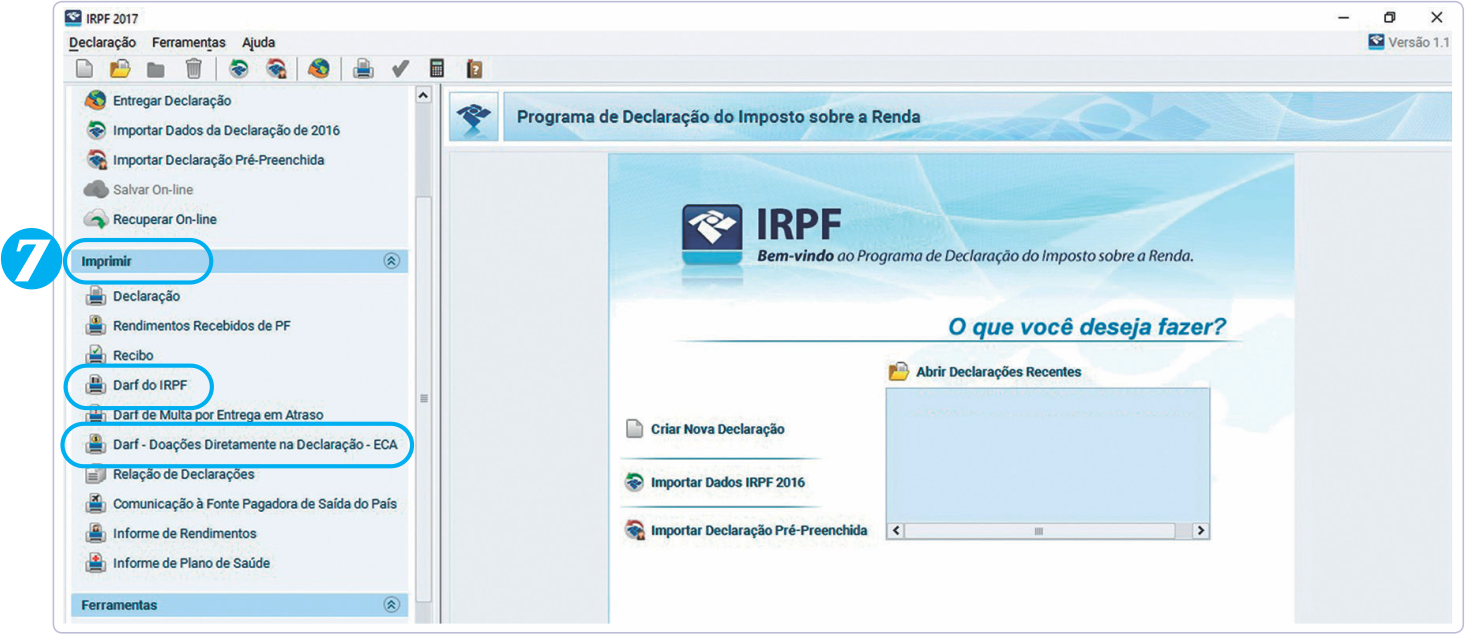
Task: Click the toolbar printer icon
Action: click(x=364, y=69)
